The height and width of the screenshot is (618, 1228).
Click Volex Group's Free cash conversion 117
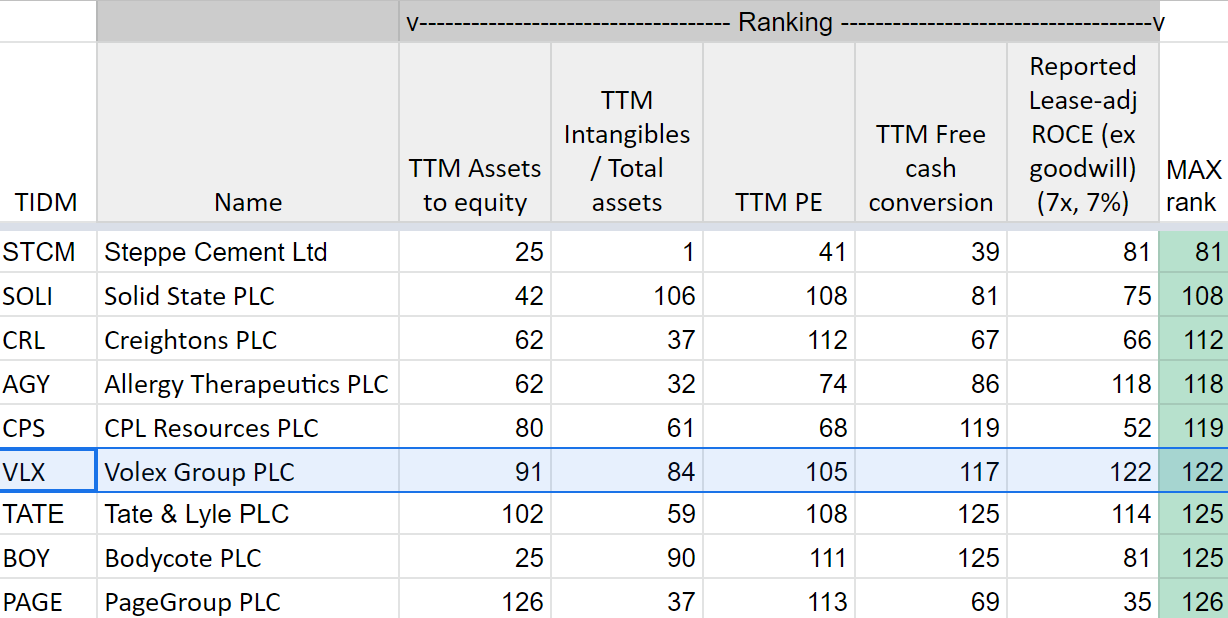(931, 471)
